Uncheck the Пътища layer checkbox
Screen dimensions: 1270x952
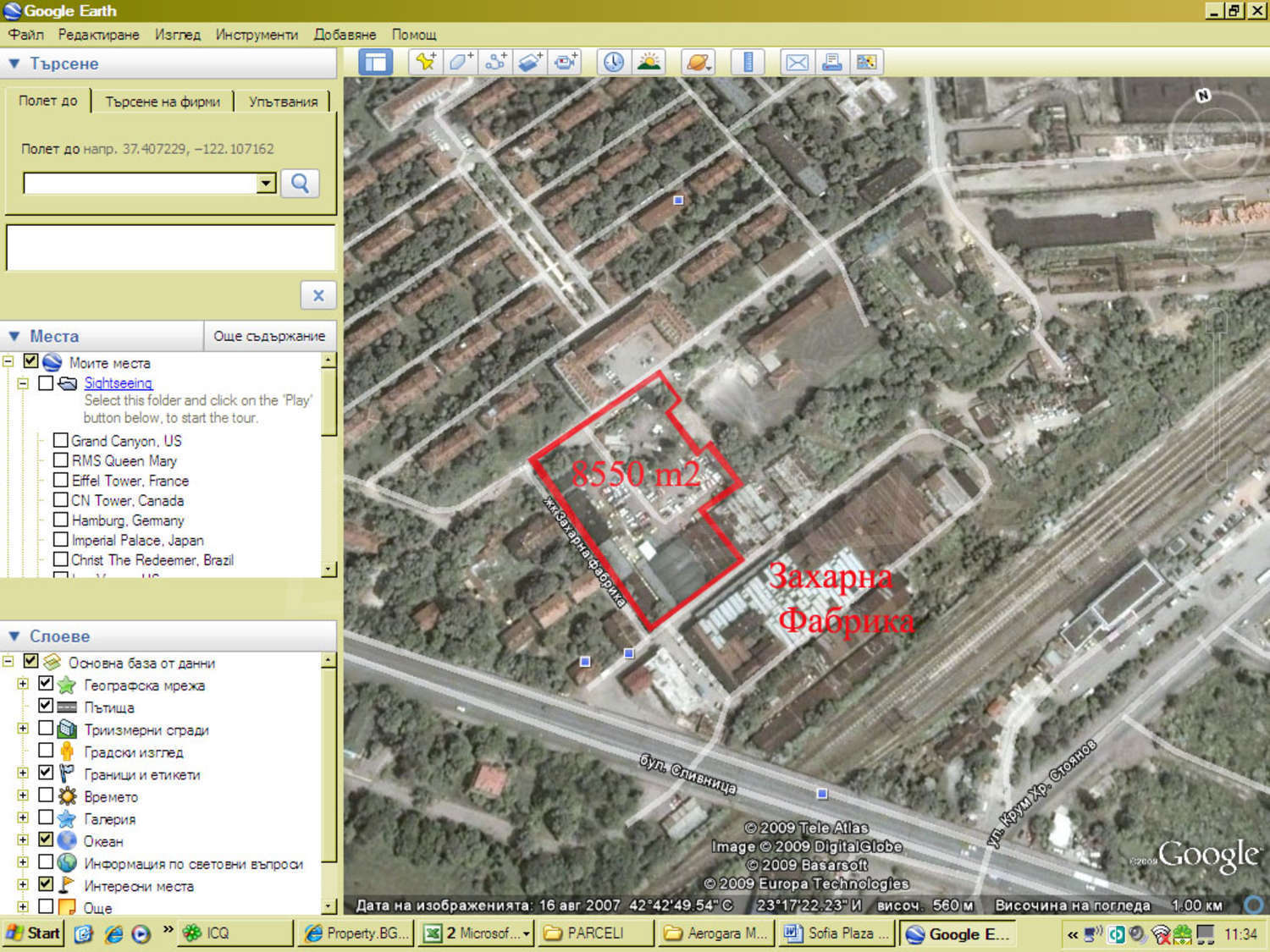point(46,706)
